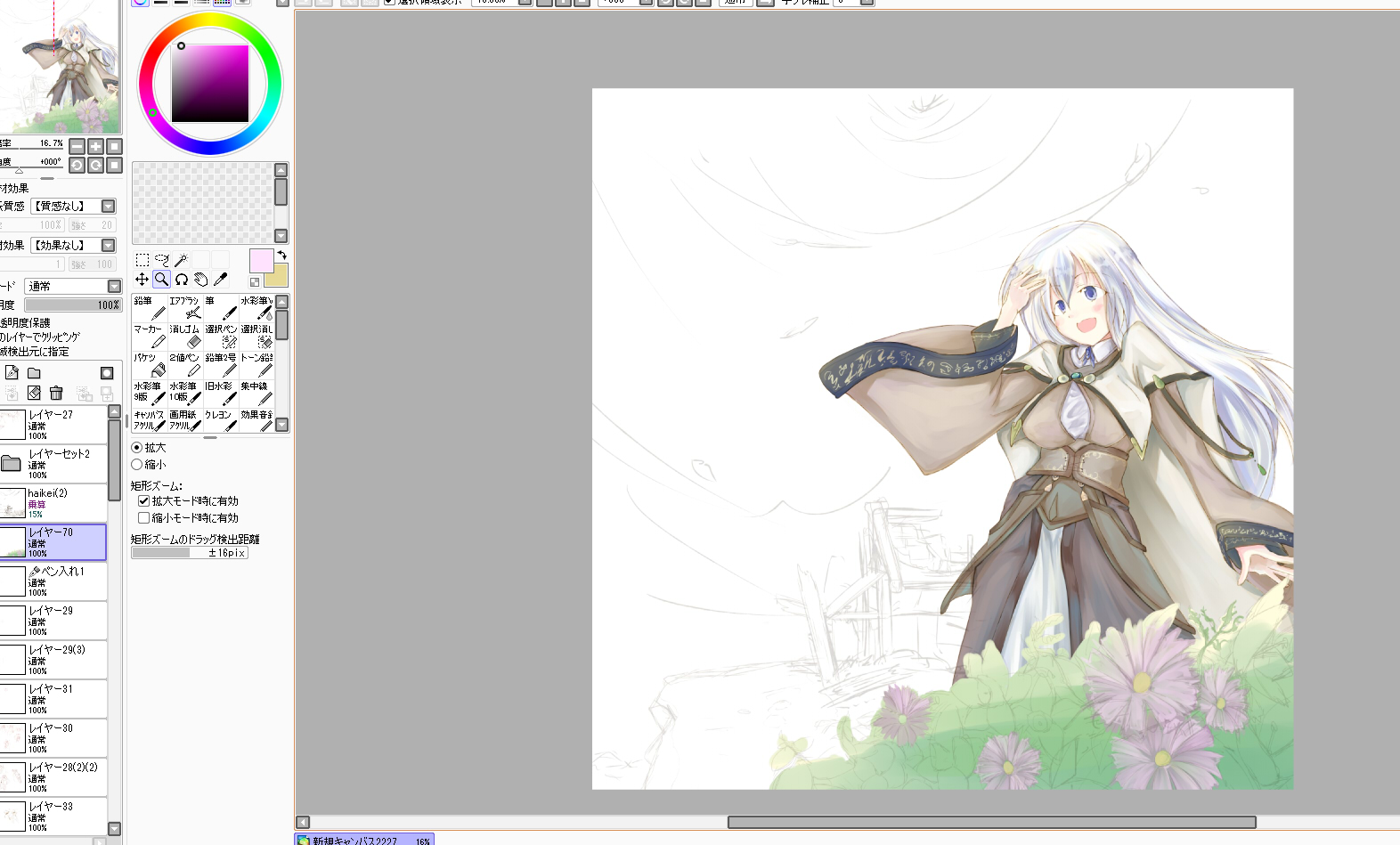Choose the hand pan tool
The height and width of the screenshot is (845, 1400).
[200, 280]
